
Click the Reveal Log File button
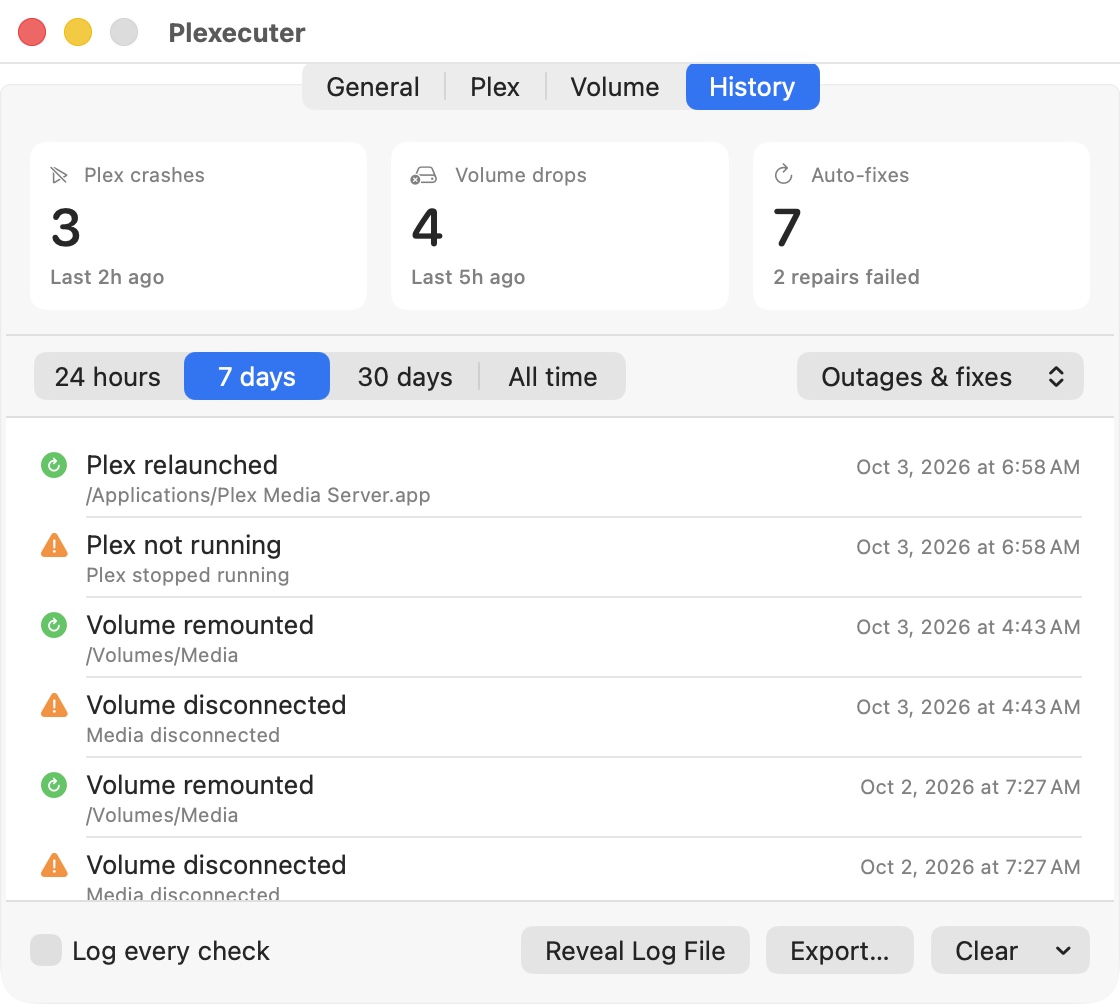[635, 950]
